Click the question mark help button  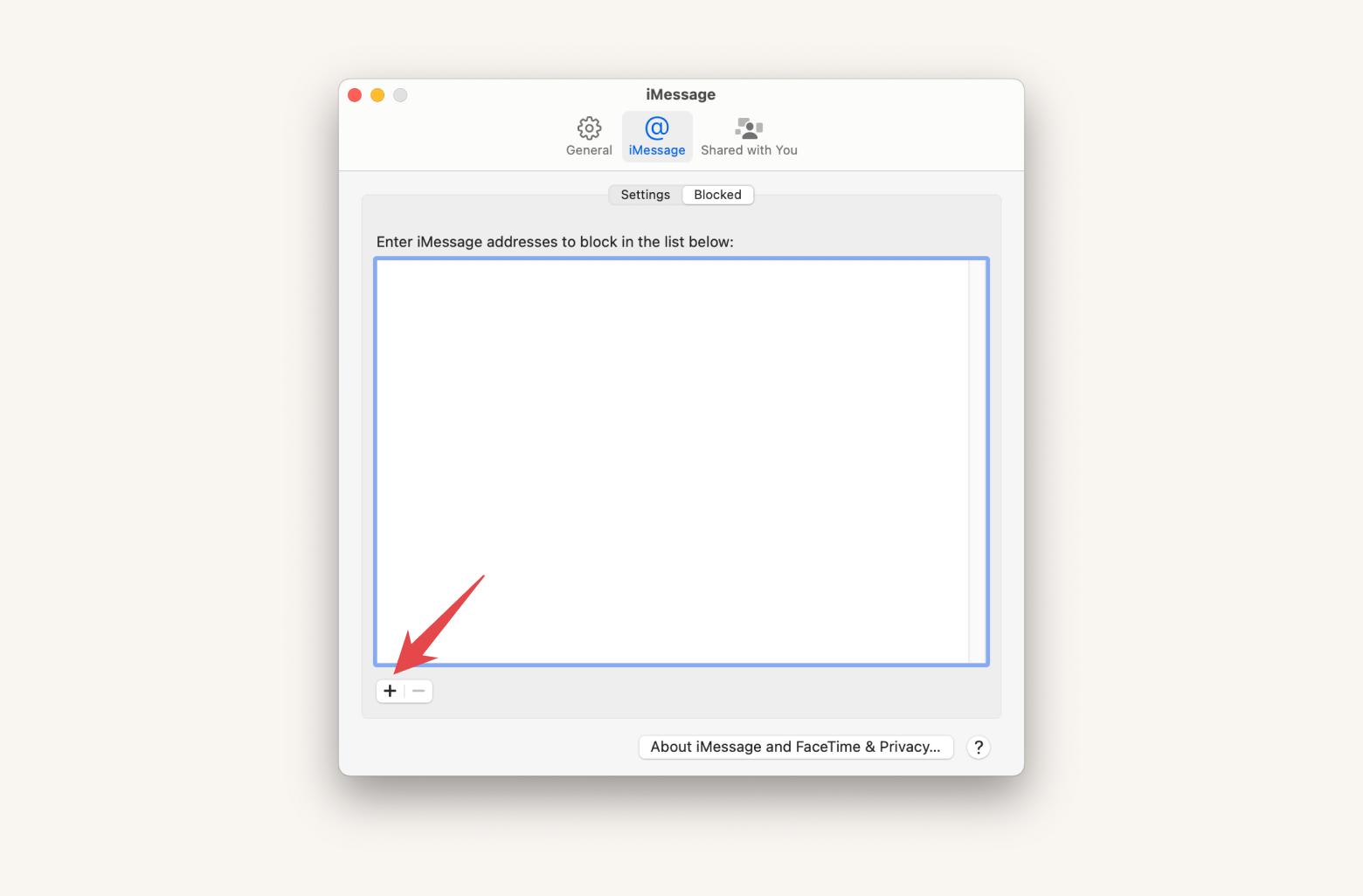(x=979, y=747)
